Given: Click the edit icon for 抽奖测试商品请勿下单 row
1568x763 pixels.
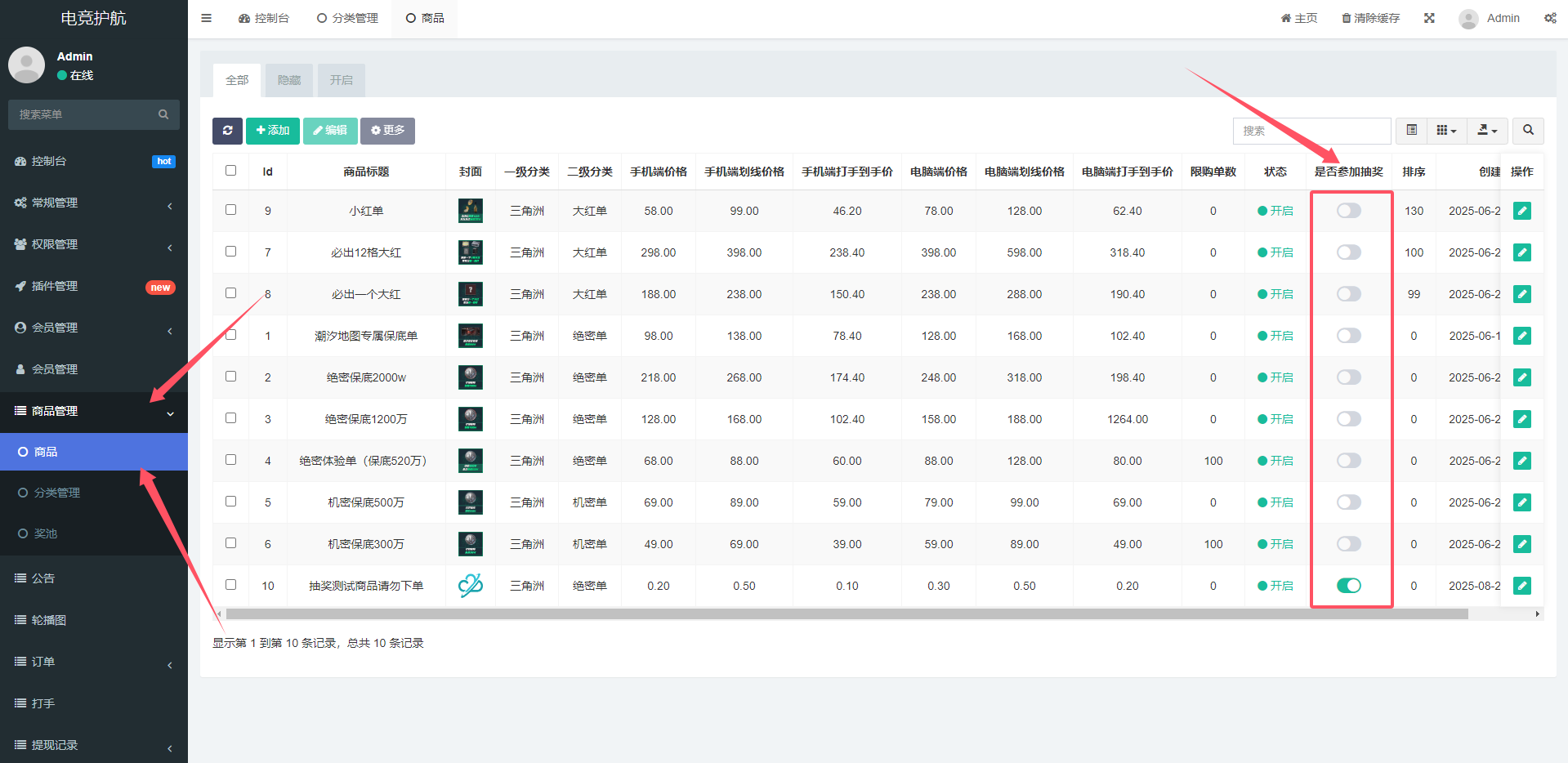Looking at the screenshot, I should [1521, 586].
